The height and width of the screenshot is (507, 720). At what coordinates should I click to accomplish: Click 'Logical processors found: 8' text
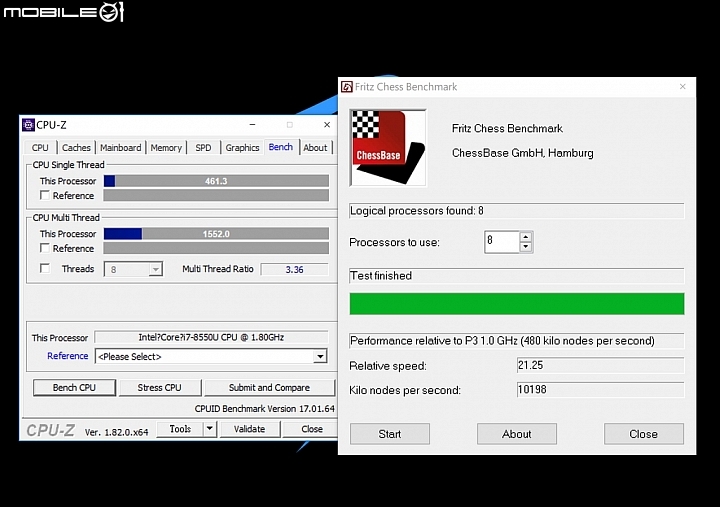coord(416,211)
